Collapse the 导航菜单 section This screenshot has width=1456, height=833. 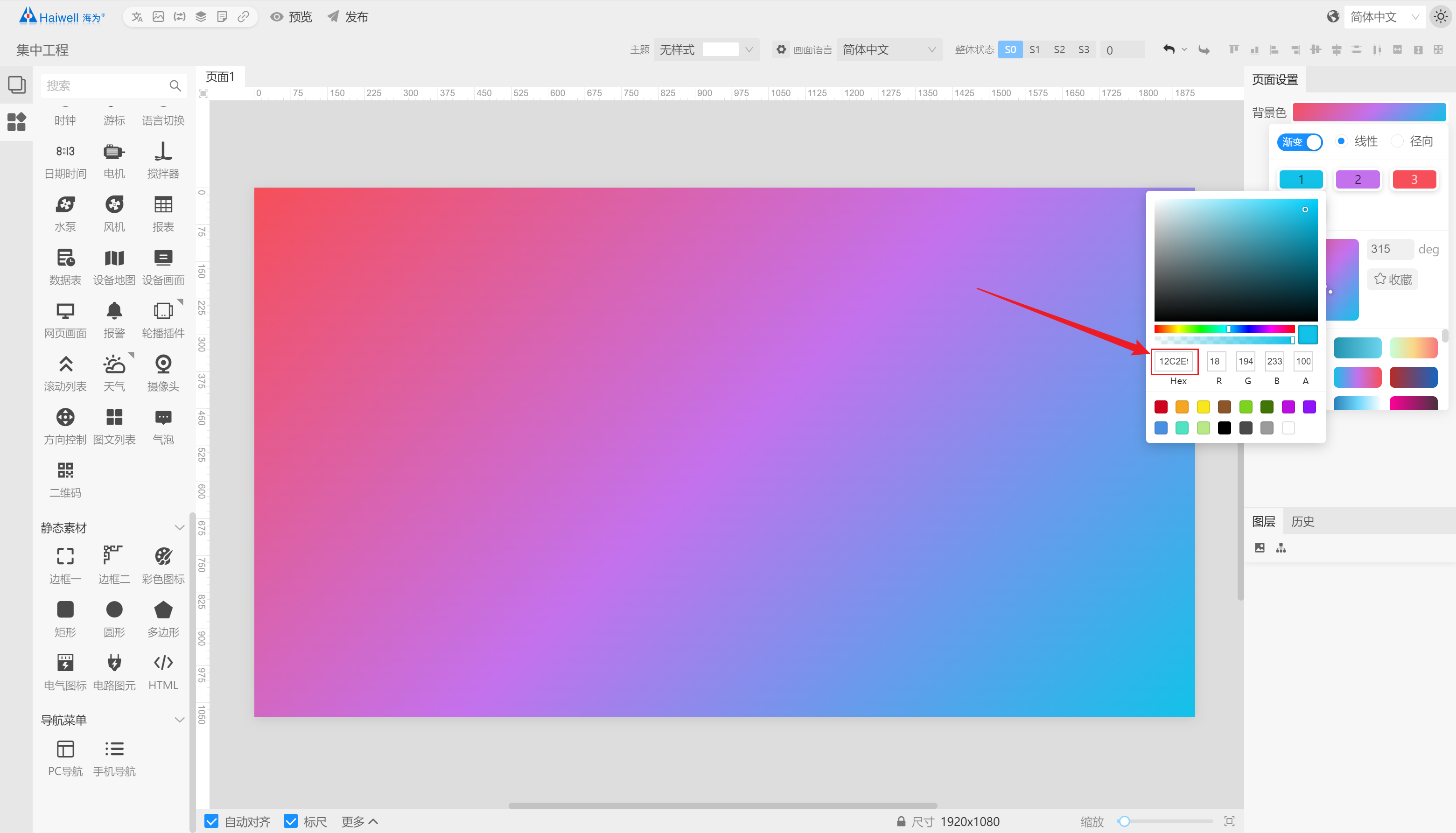tap(179, 720)
